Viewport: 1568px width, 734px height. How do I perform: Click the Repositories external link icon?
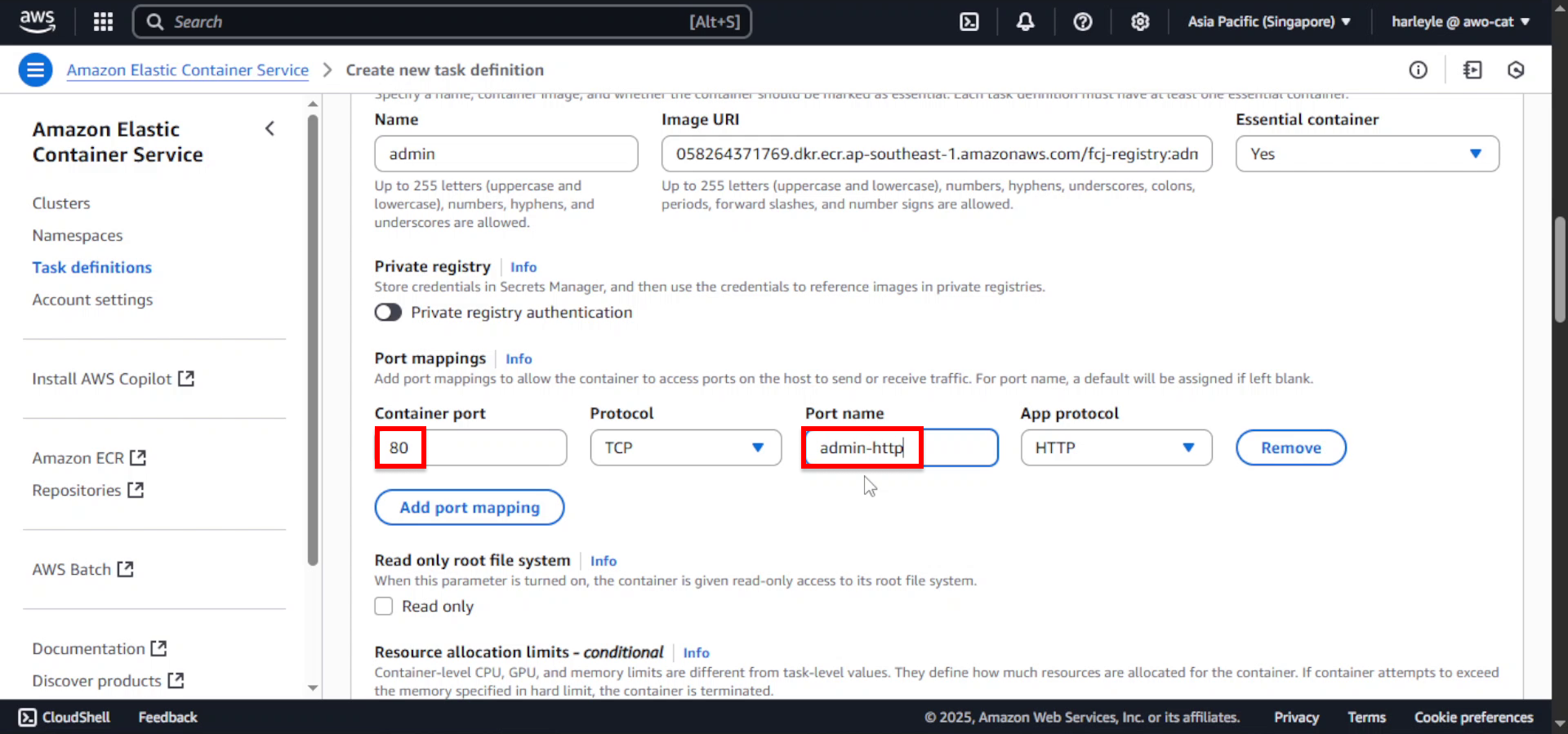click(x=136, y=490)
